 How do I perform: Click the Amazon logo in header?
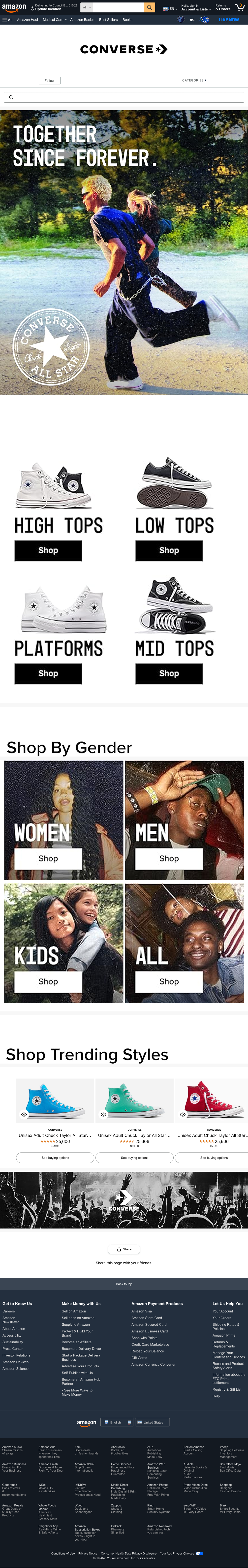[x=14, y=7]
